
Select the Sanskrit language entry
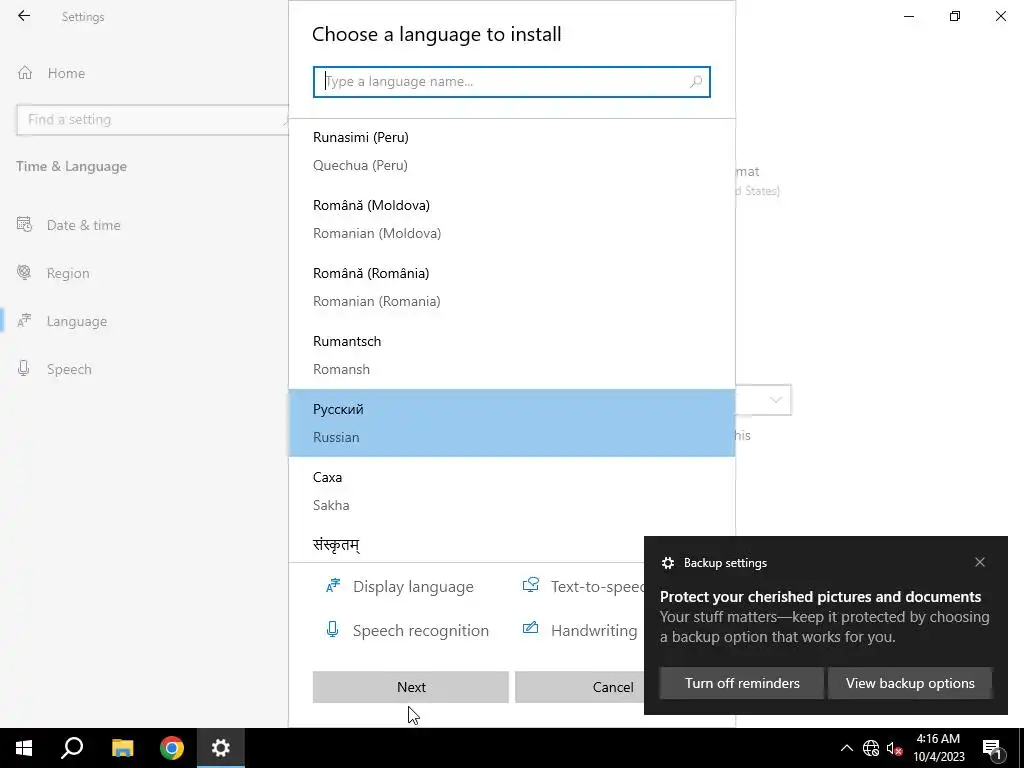(x=466, y=545)
